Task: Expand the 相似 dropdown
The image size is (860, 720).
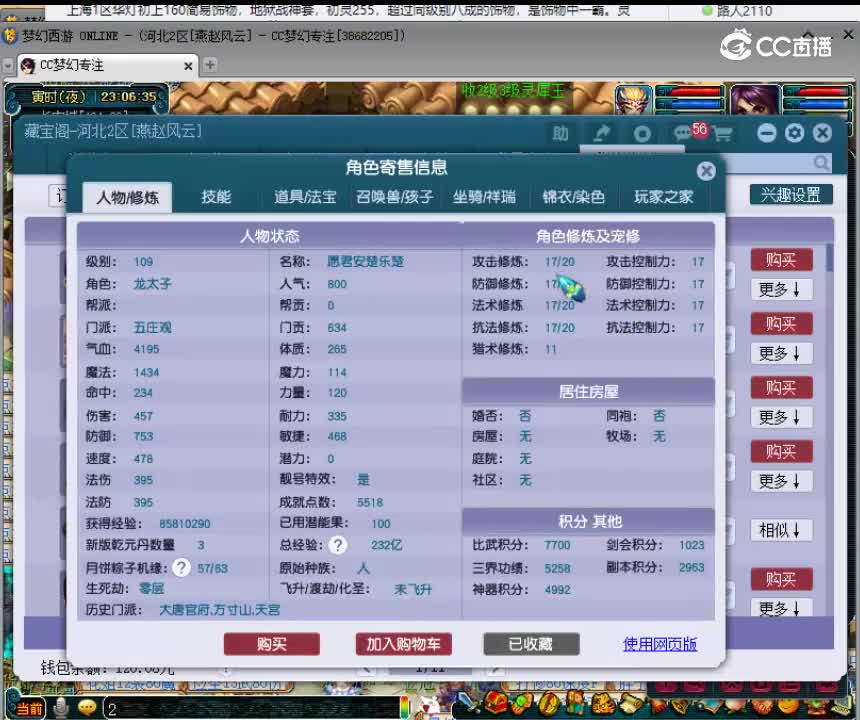Action: 781,530
